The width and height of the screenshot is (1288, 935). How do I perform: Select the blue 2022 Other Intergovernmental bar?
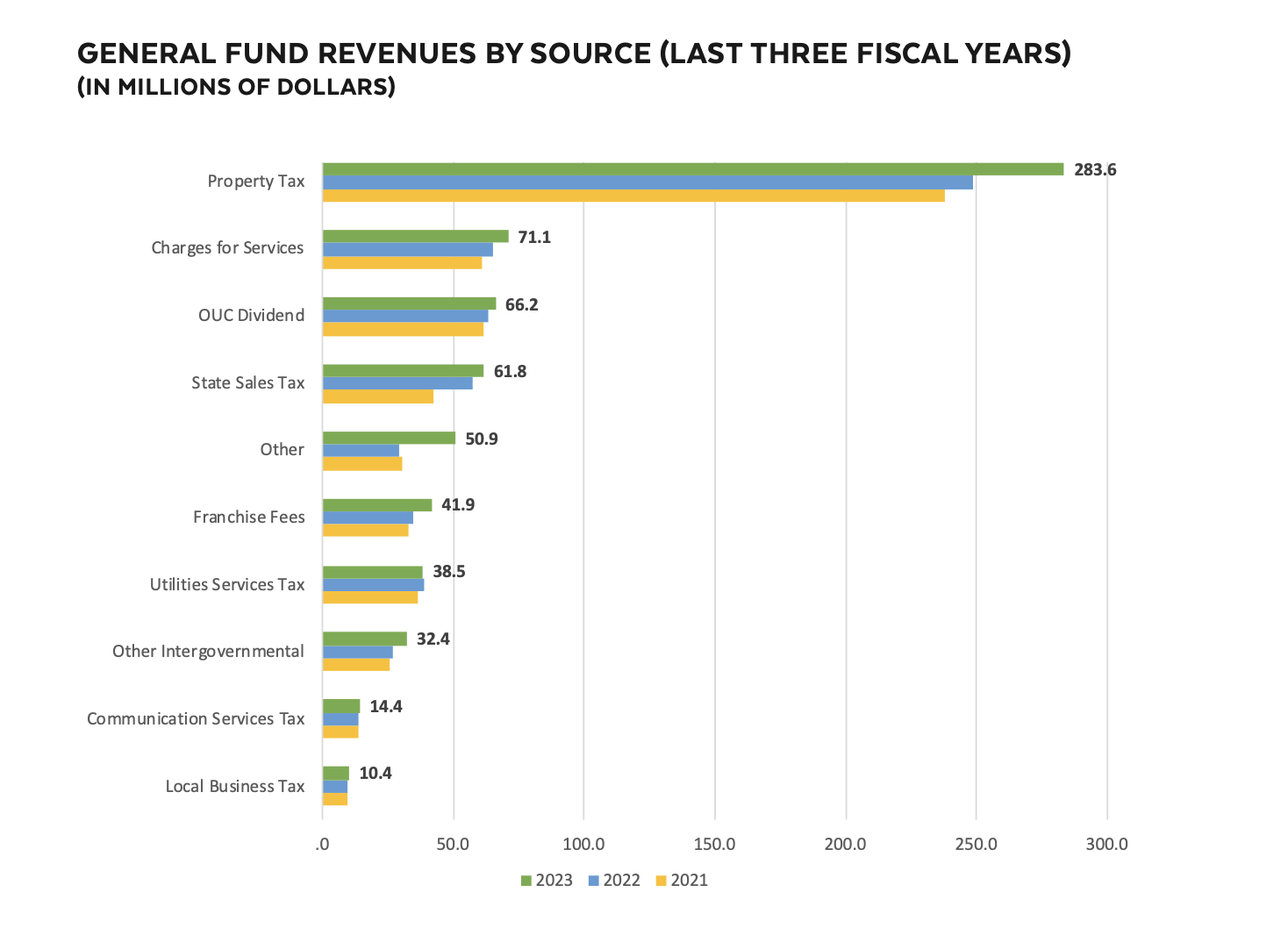pos(358,652)
